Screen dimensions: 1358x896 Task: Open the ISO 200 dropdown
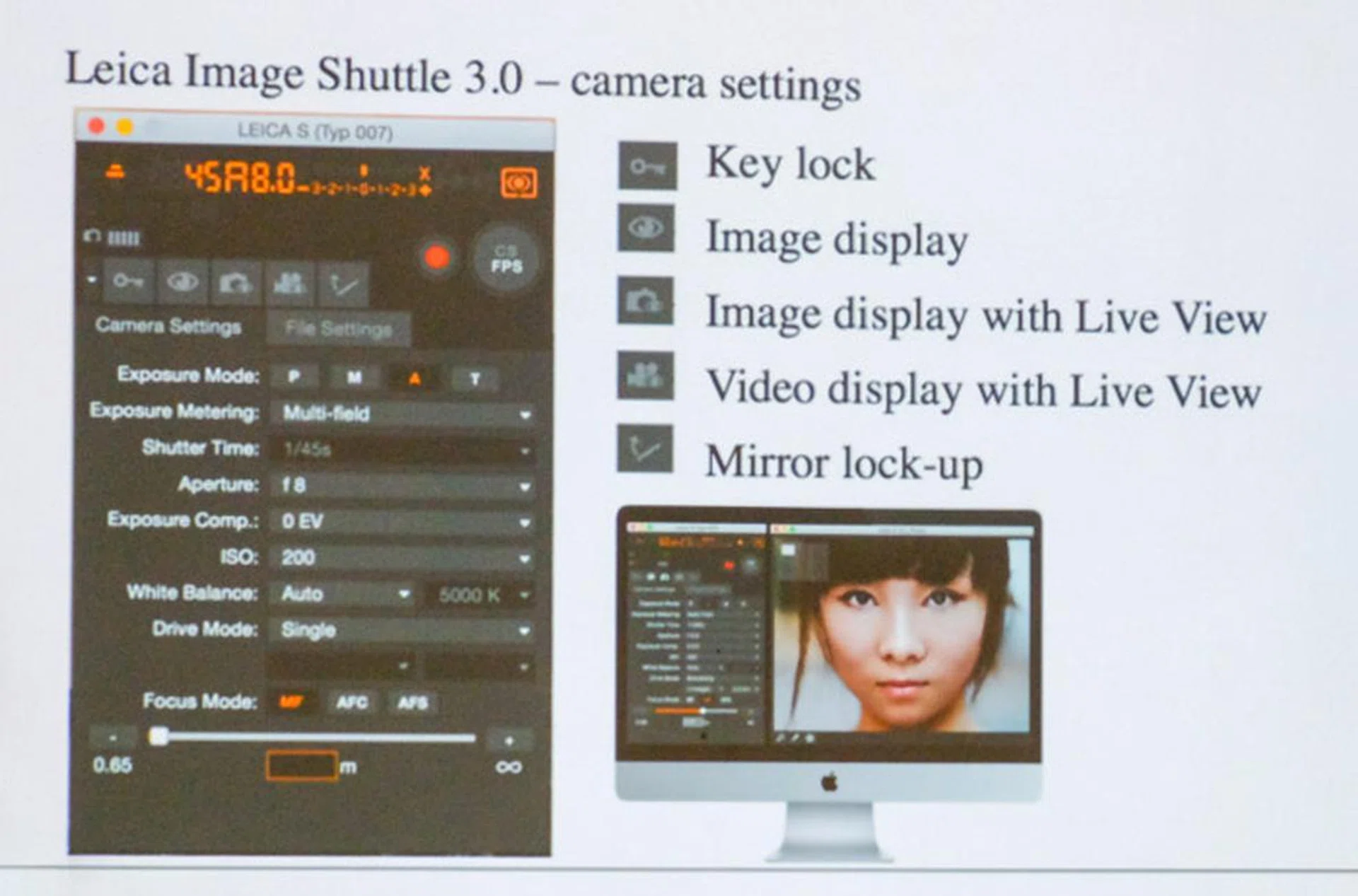pos(402,558)
